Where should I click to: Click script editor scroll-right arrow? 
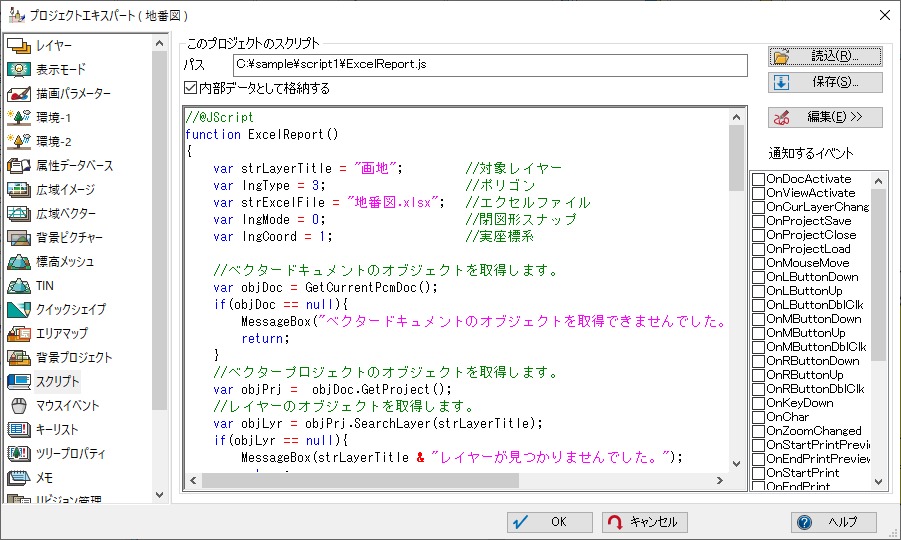click(x=719, y=480)
